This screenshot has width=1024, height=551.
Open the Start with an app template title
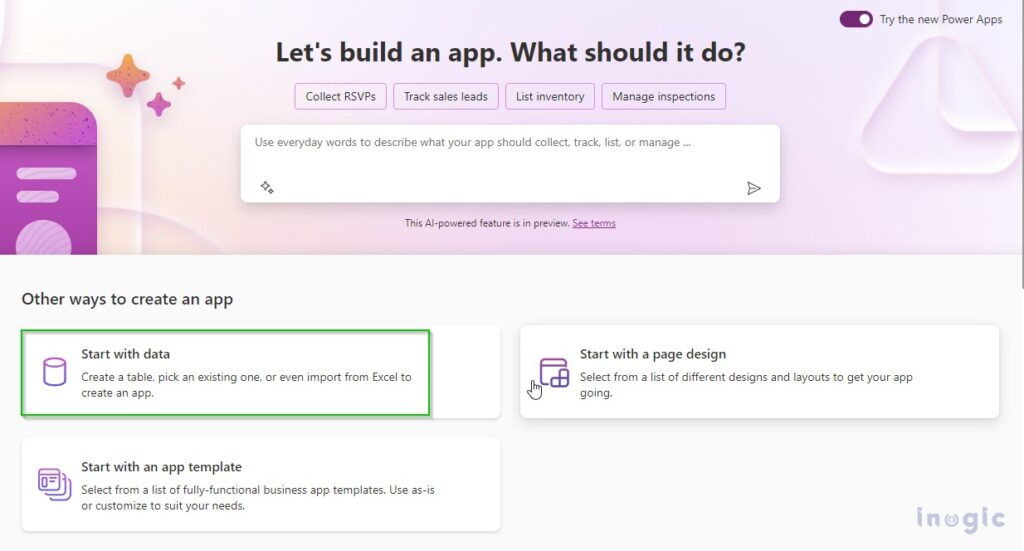(161, 467)
